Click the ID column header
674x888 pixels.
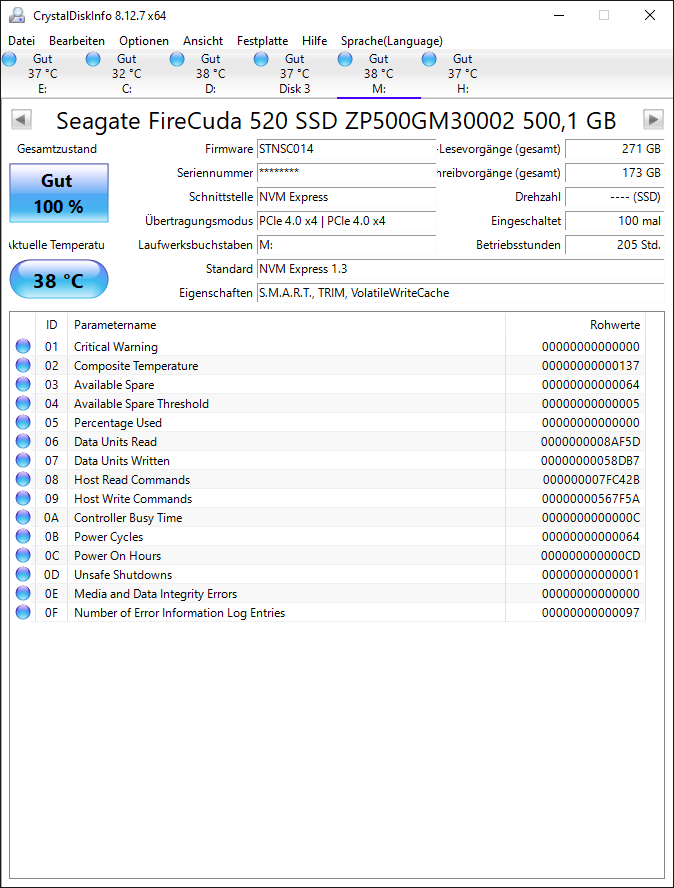[x=52, y=325]
